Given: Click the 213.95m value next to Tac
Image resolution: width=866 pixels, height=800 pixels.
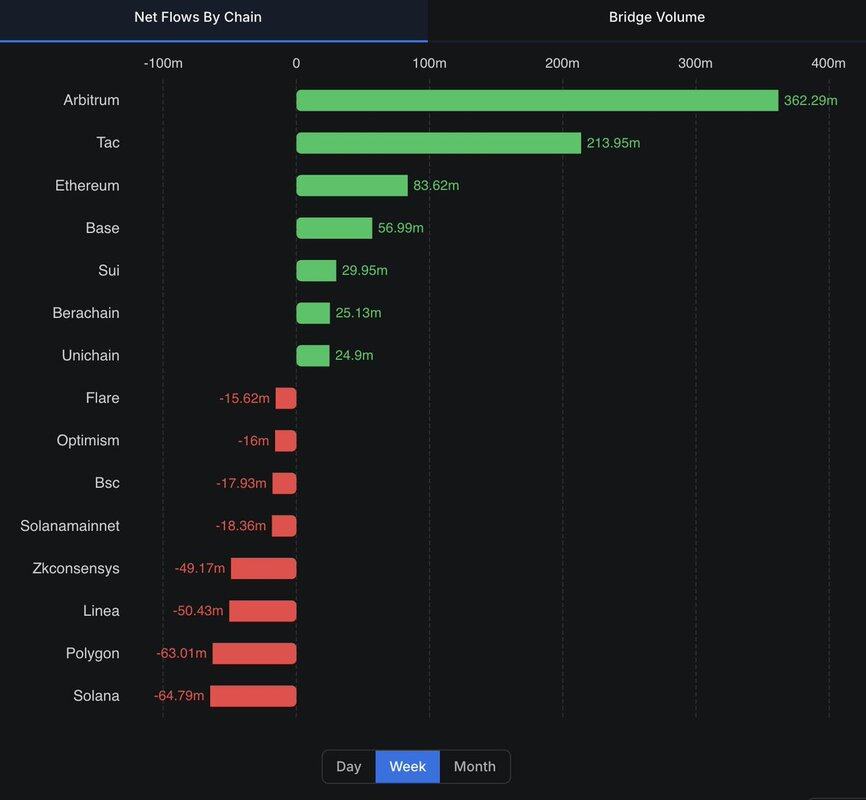Looking at the screenshot, I should (614, 143).
